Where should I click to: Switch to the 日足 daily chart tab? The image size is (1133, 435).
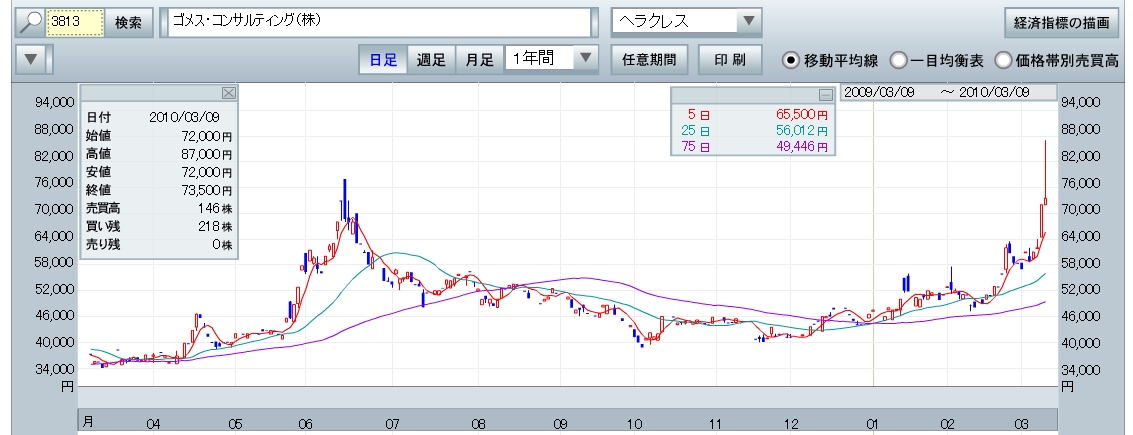tap(383, 59)
